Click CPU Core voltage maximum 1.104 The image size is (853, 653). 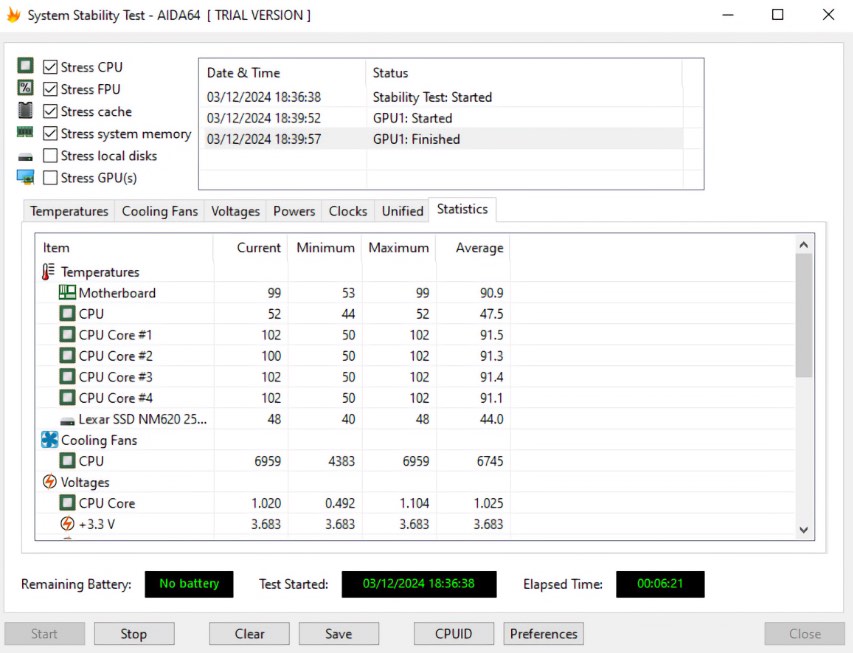tap(415, 503)
